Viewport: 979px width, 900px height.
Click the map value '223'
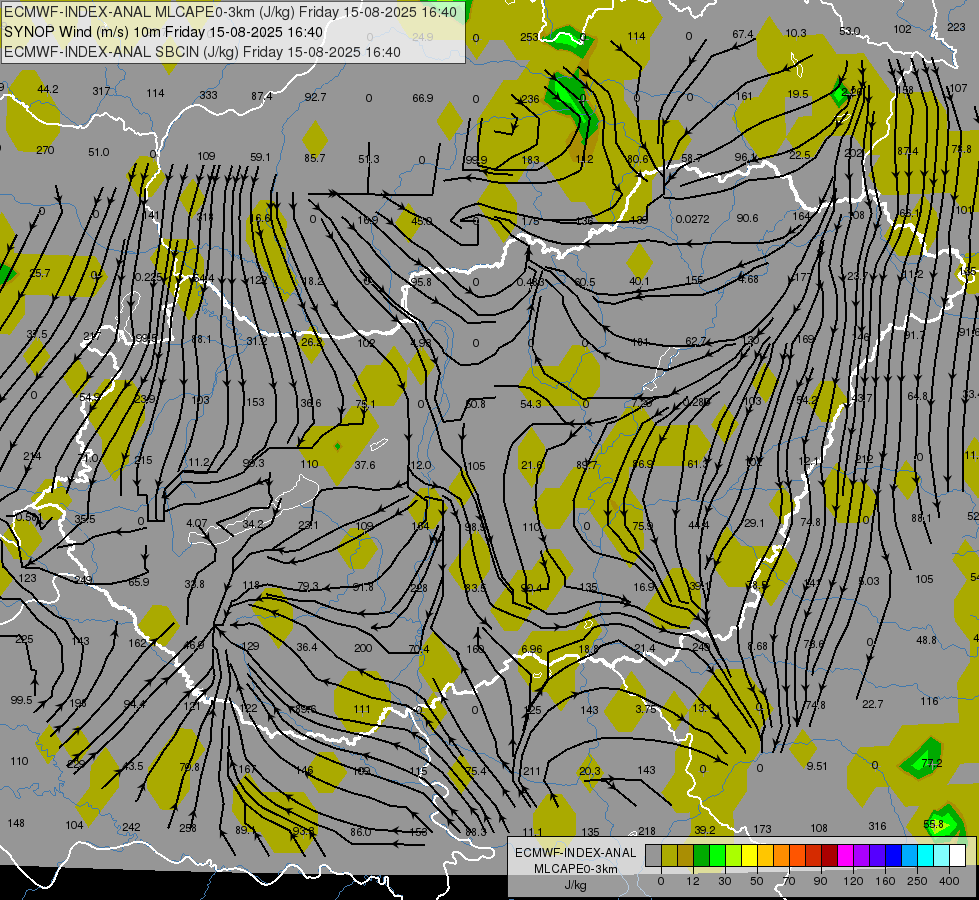coord(956,27)
